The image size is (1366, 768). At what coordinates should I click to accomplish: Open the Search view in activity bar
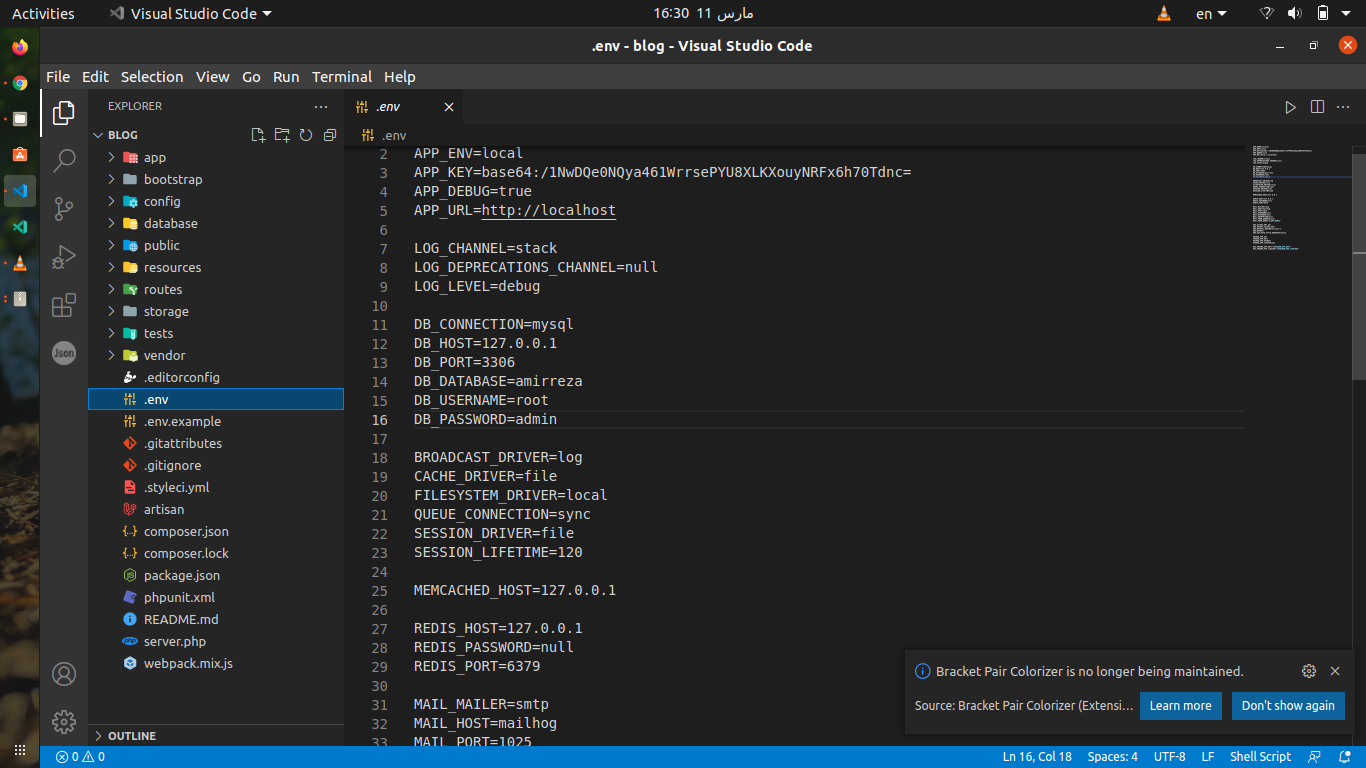[64, 160]
